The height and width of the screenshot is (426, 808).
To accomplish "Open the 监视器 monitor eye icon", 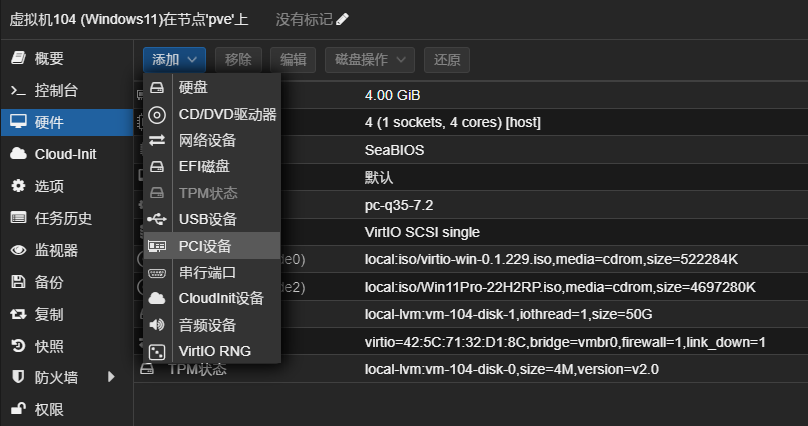I will 17,250.
